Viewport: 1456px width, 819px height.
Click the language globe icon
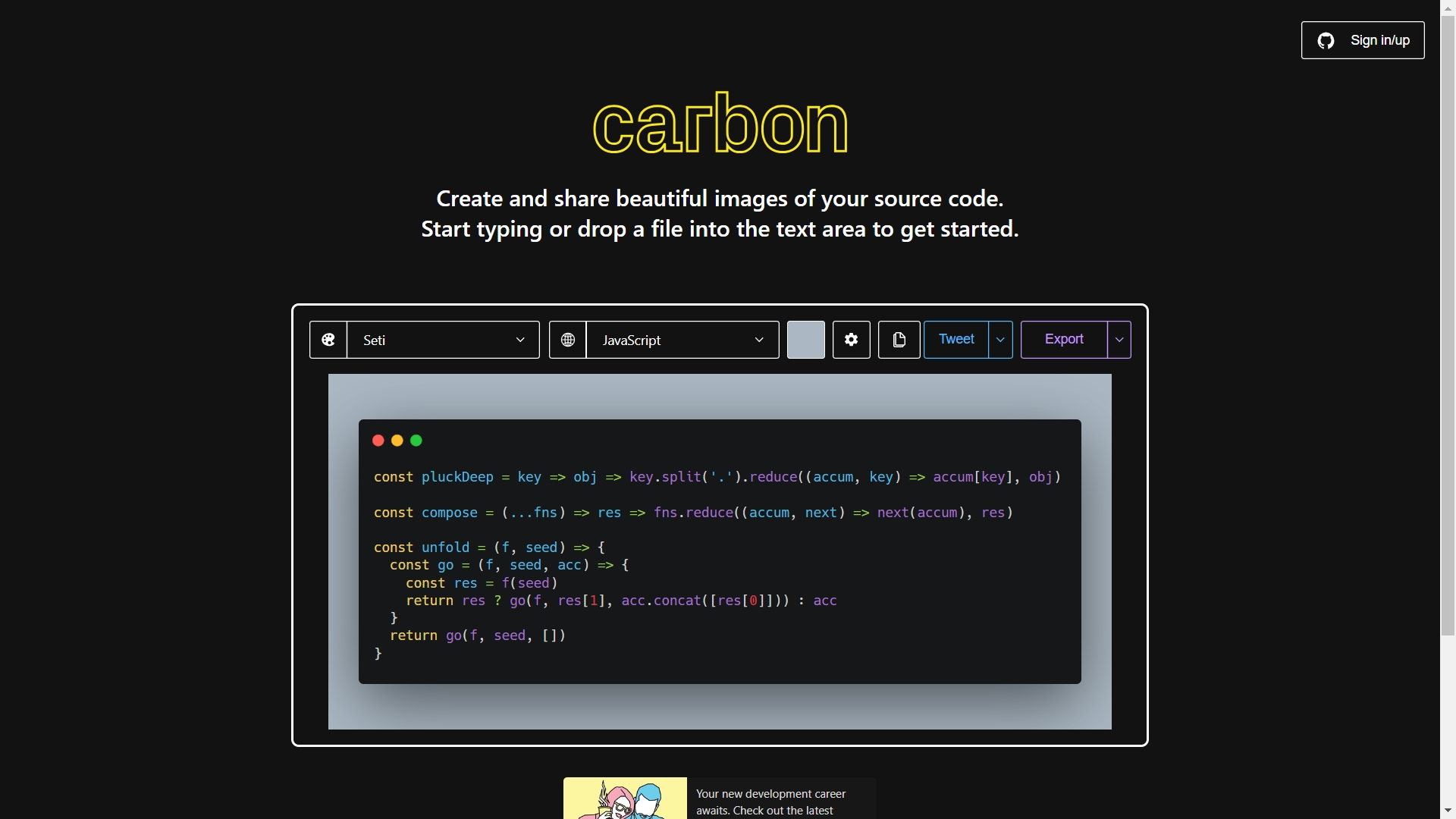(568, 340)
